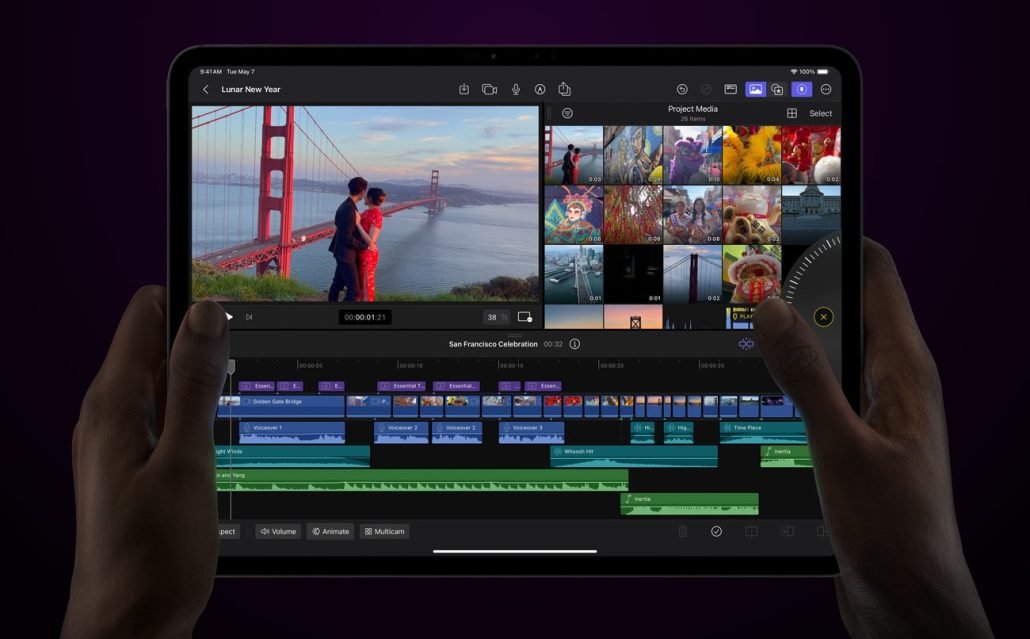Play the viewer preview
Image resolution: width=1030 pixels, height=639 pixels.
[229, 317]
